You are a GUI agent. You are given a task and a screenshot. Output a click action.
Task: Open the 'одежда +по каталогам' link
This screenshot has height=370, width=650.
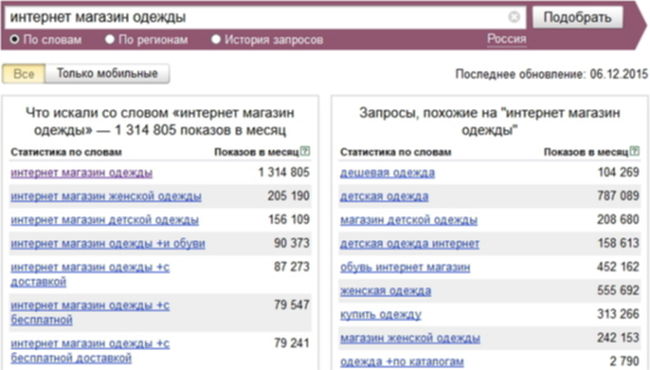[x=402, y=362]
